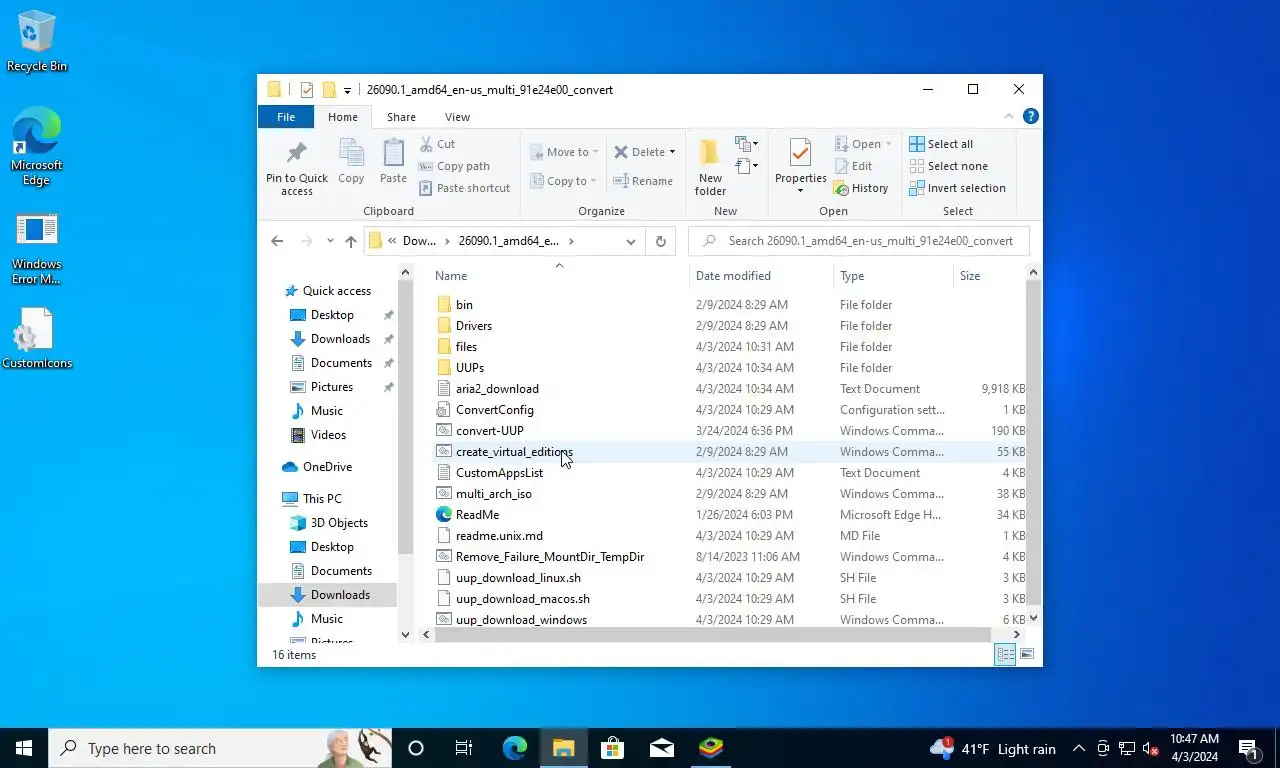The image size is (1280, 768).
Task: Open the Help question mark icon
Action: click(x=1031, y=117)
